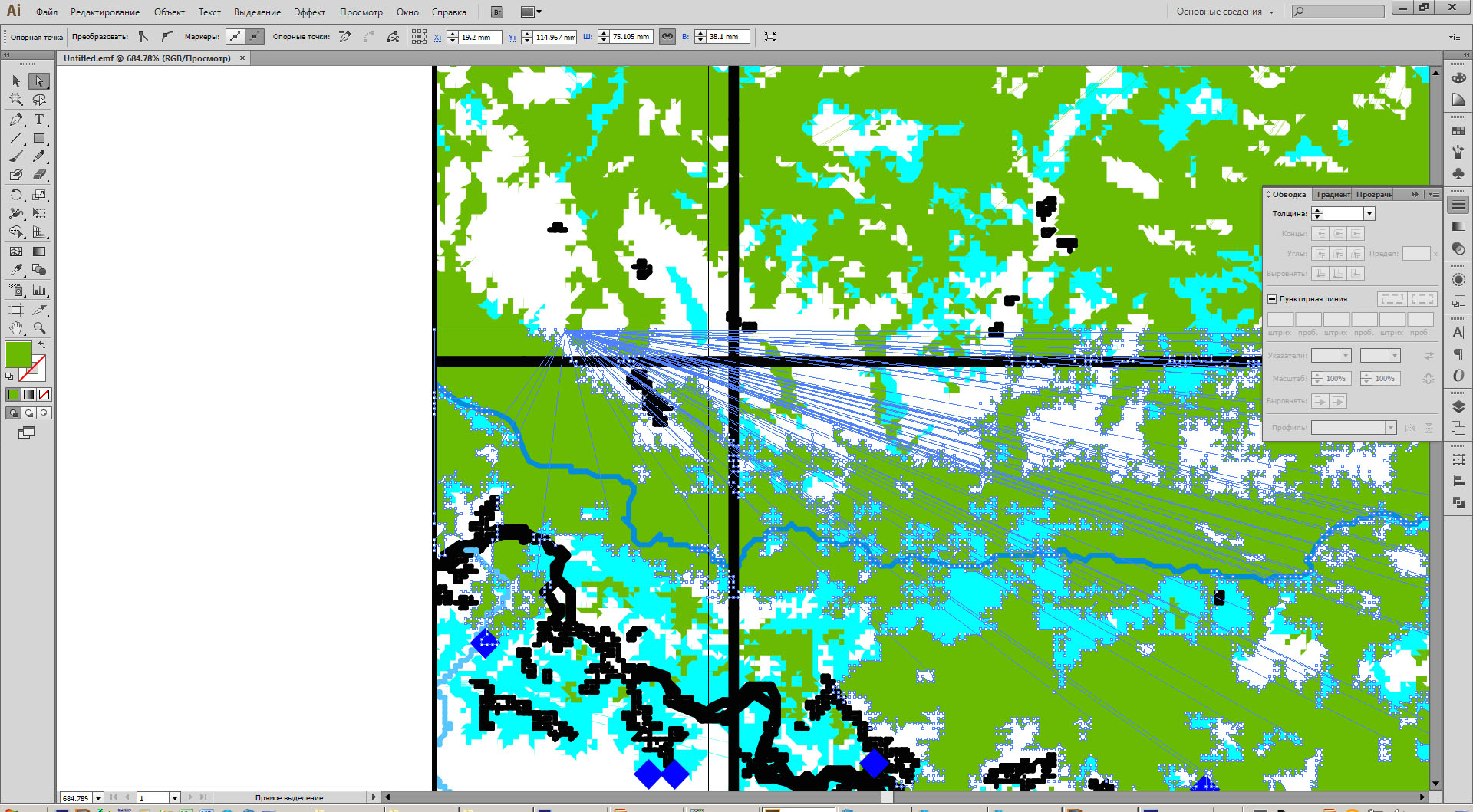Select the Blend tool

[x=39, y=270]
